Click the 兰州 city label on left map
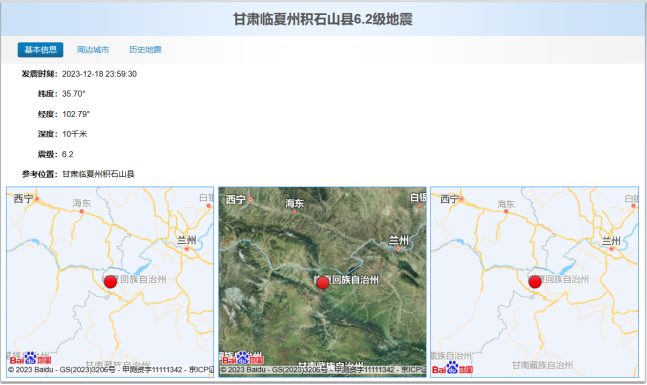The image size is (647, 385). pos(187,240)
